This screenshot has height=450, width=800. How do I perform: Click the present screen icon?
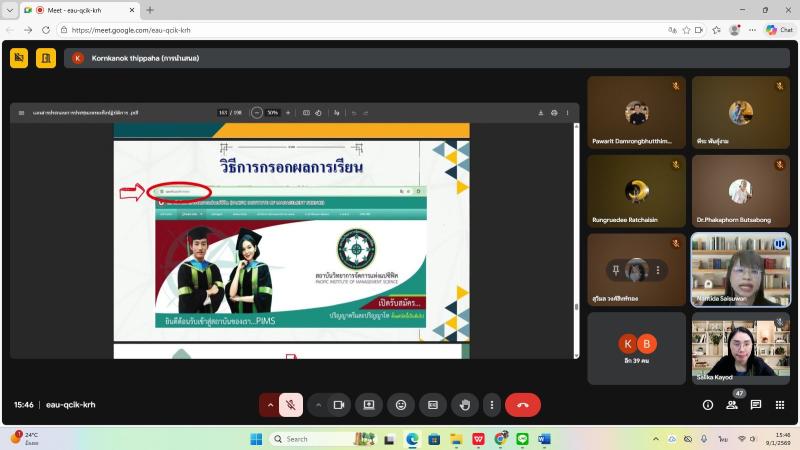pyautogui.click(x=369, y=405)
